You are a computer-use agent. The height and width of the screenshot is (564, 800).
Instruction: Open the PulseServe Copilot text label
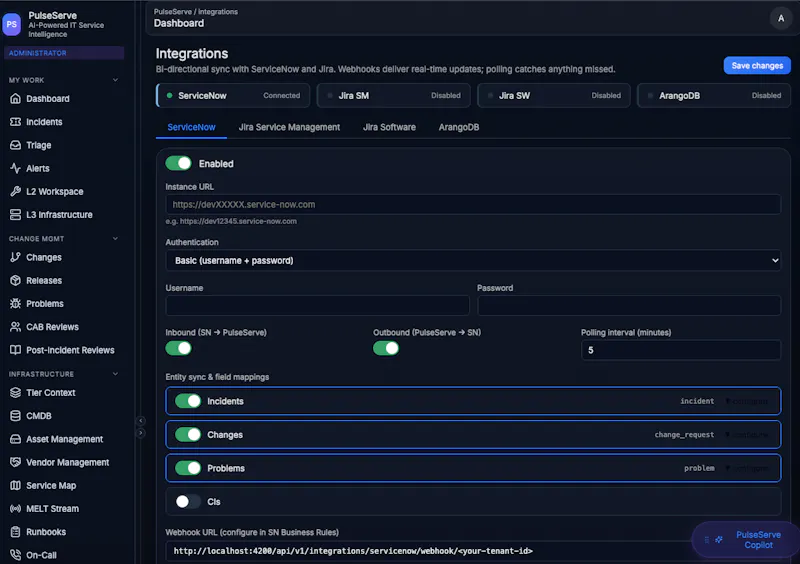(x=758, y=540)
